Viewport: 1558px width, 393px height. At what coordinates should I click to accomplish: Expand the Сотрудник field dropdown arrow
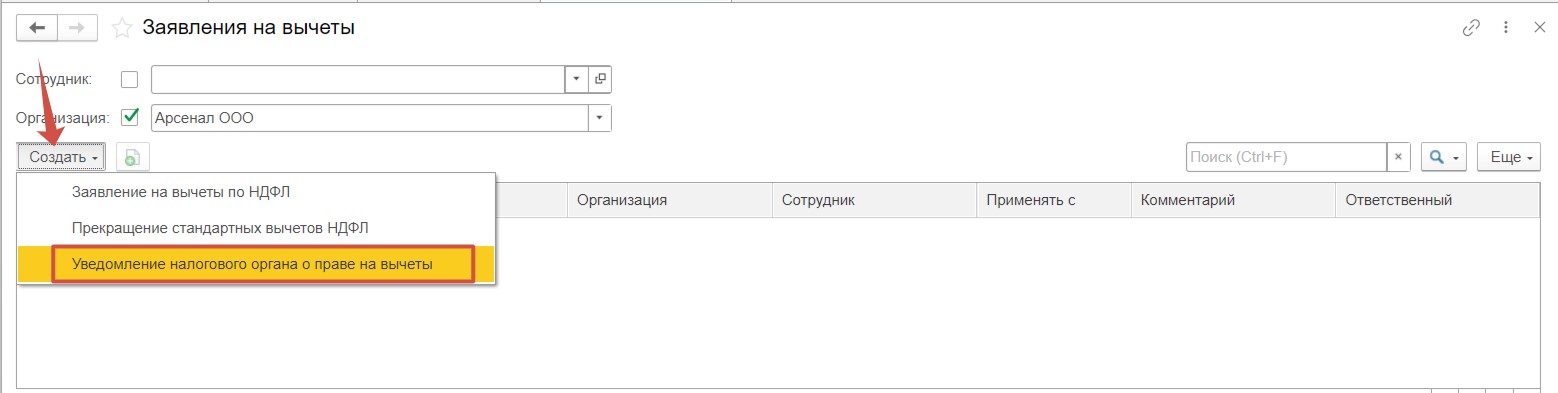pos(578,78)
